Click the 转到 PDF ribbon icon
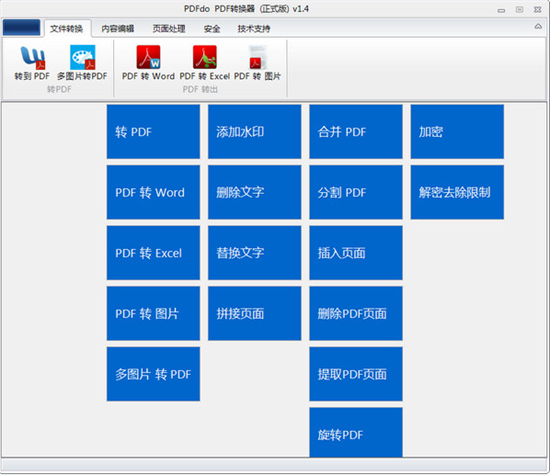The width and height of the screenshot is (550, 475). (x=32, y=63)
